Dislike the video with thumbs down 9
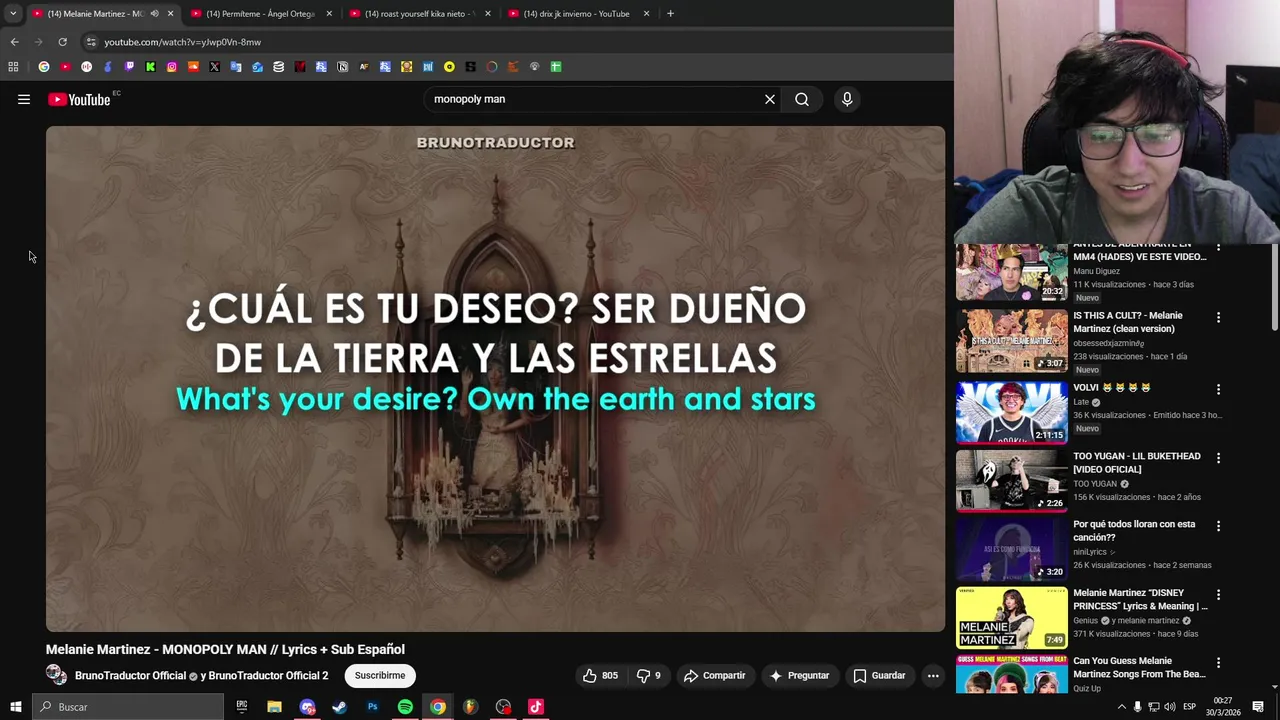1280x720 pixels. pos(649,676)
